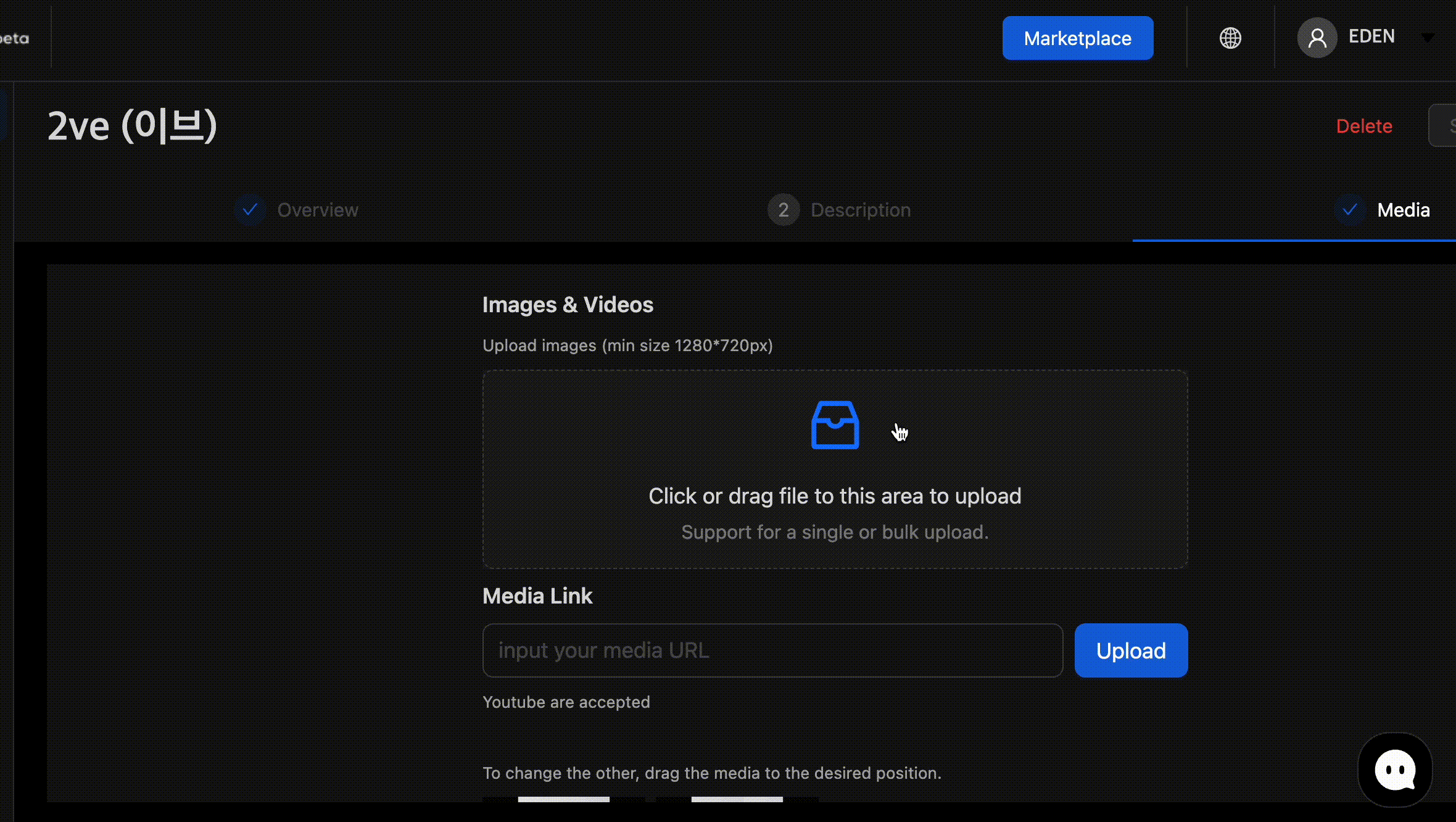Click the blue Upload button
Image resolution: width=1456 pixels, height=822 pixels.
coord(1130,650)
